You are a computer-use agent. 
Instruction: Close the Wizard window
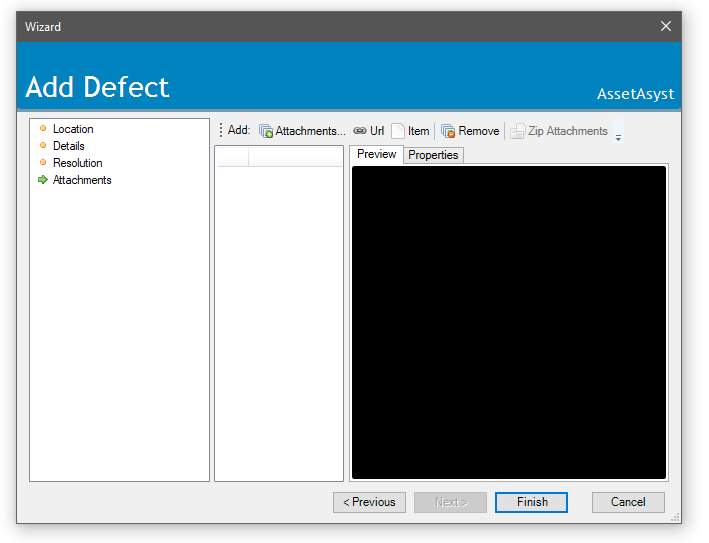coord(666,26)
